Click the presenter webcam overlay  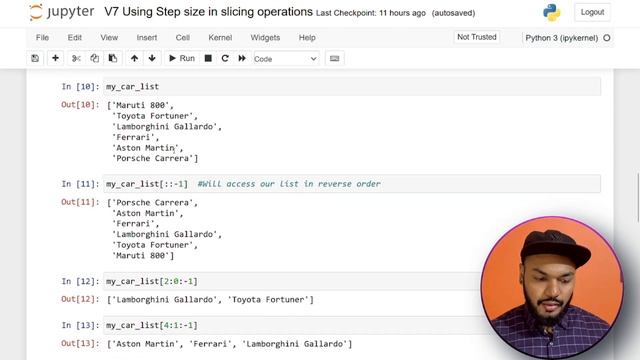(552, 288)
